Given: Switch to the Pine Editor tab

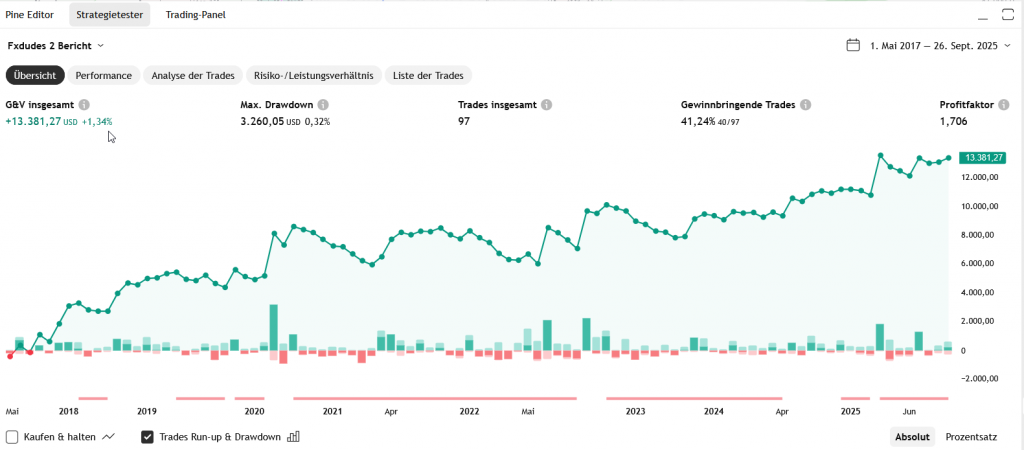Looking at the screenshot, I should (30, 14).
